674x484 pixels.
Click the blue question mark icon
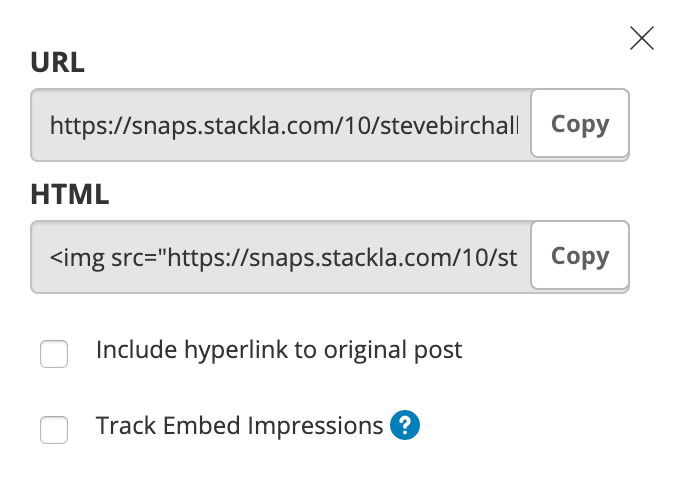[405, 425]
